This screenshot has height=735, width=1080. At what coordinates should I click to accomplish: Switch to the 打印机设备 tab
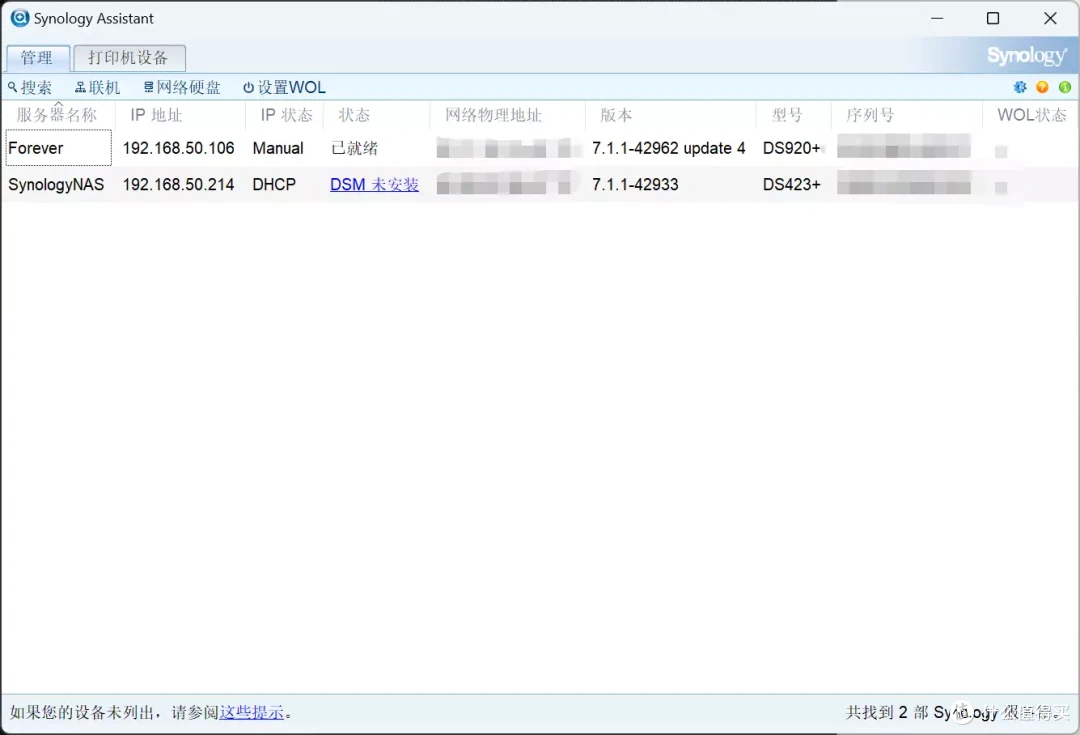click(x=129, y=57)
